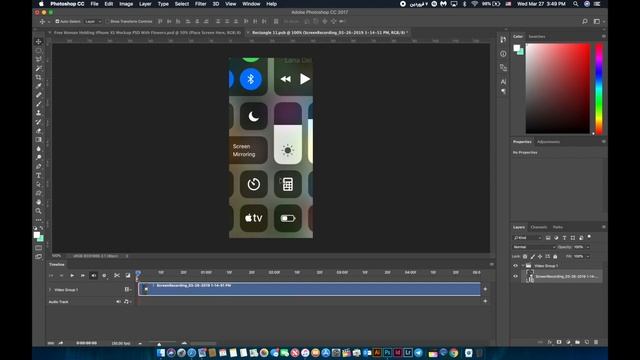Image resolution: width=640 pixels, height=360 pixels.
Task: Click the hue spectrum slider
Action: click(599, 89)
